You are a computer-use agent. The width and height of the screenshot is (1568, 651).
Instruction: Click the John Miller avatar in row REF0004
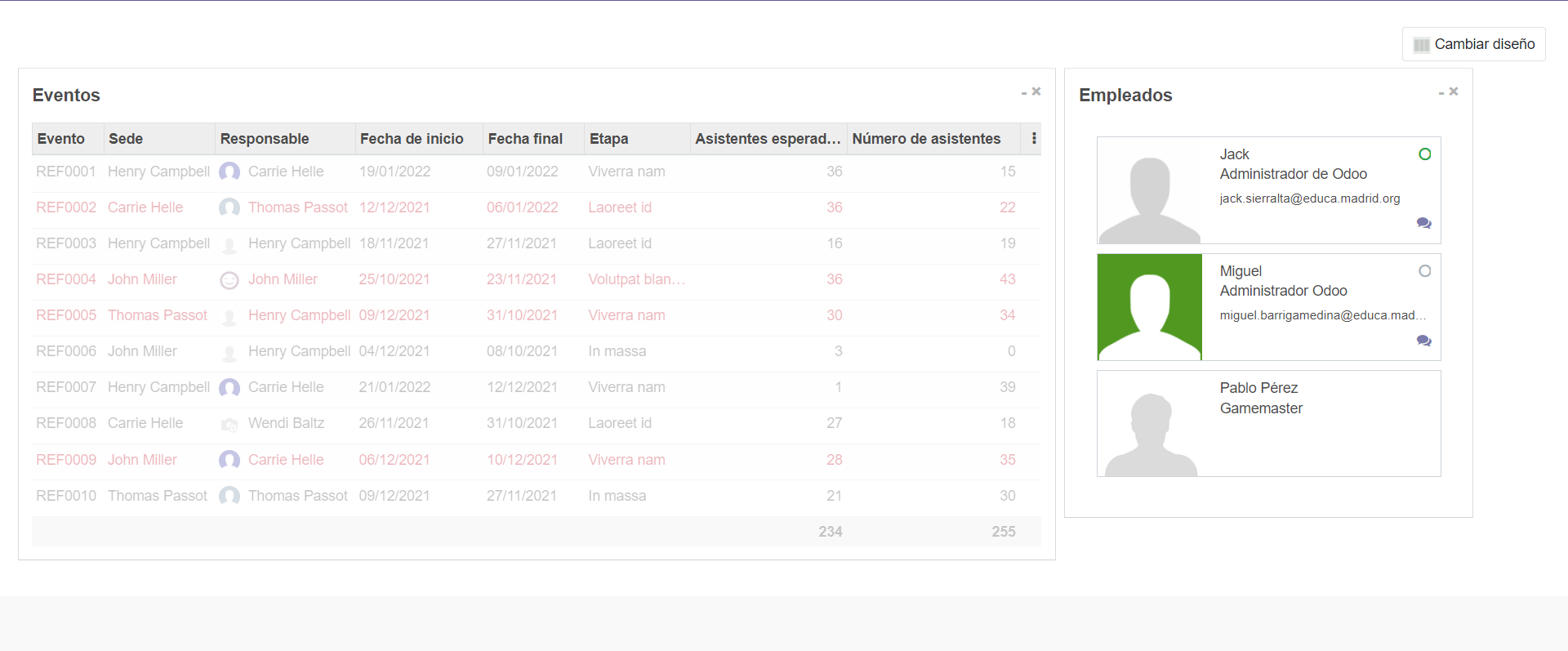(229, 280)
